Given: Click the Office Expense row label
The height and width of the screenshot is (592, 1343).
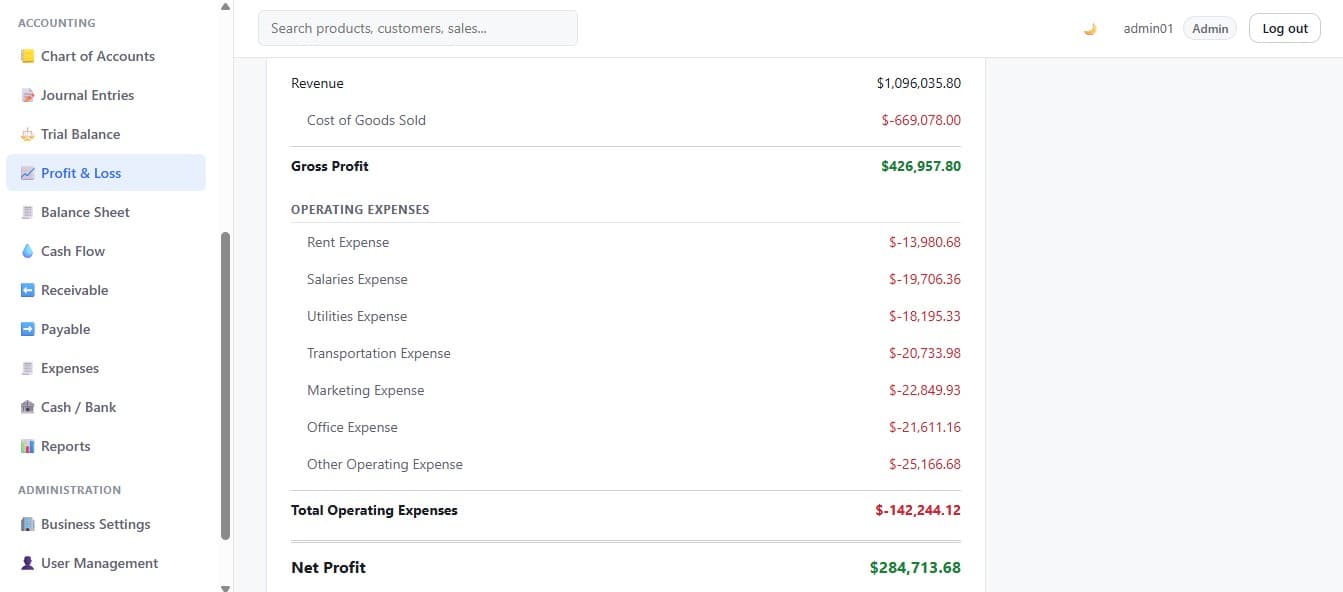Looking at the screenshot, I should [x=352, y=427].
